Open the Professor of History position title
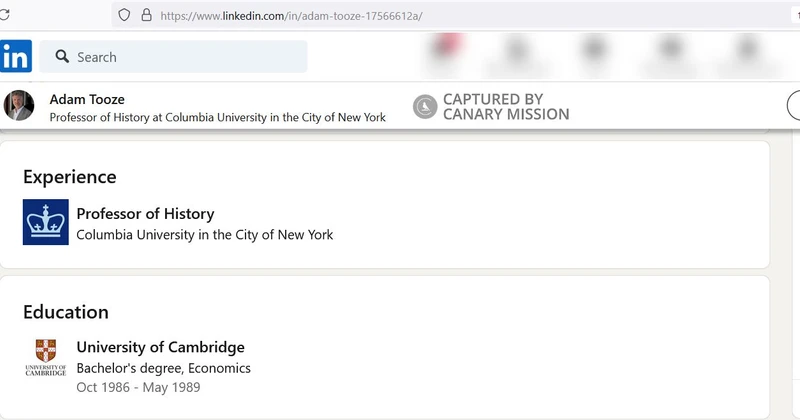Viewport: 800px width, 420px height. pos(145,213)
